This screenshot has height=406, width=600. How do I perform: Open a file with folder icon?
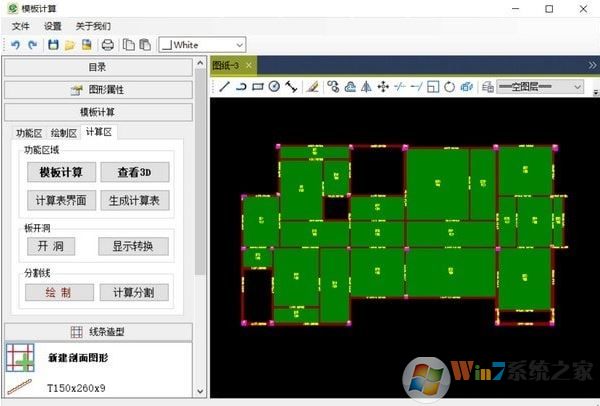tap(70, 45)
